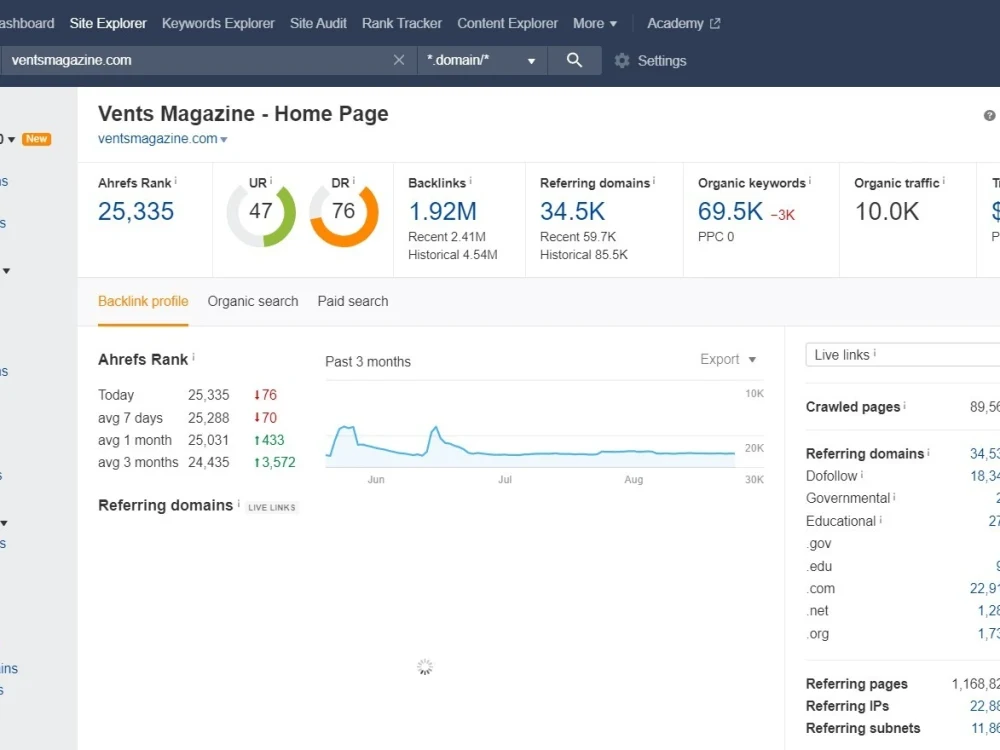Screen dimensions: 1000x750
Task: Switch to Backlink profile tab
Action: (143, 301)
